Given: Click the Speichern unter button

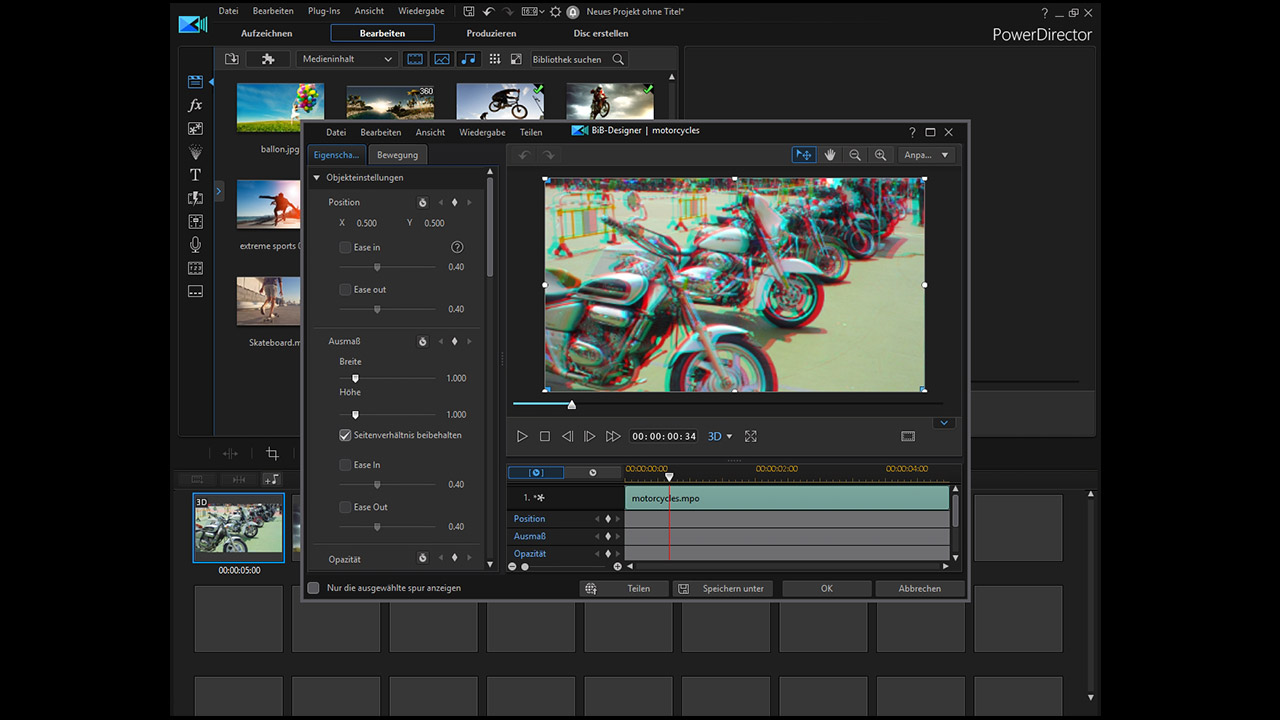Looking at the screenshot, I should pos(723,589).
